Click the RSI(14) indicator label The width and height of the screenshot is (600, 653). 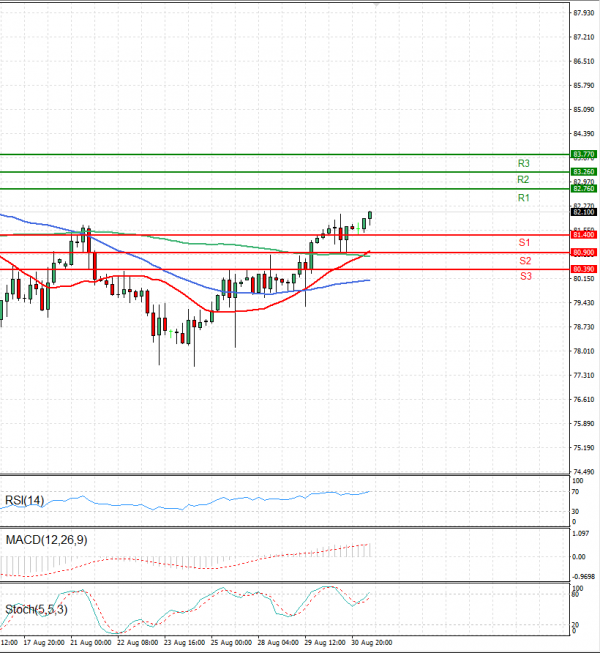click(x=24, y=500)
